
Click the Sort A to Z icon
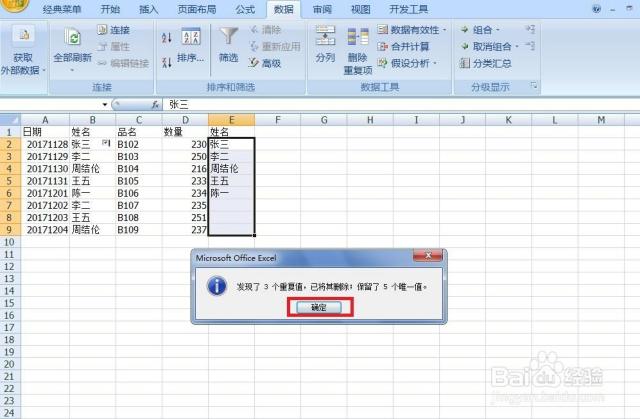pos(166,36)
